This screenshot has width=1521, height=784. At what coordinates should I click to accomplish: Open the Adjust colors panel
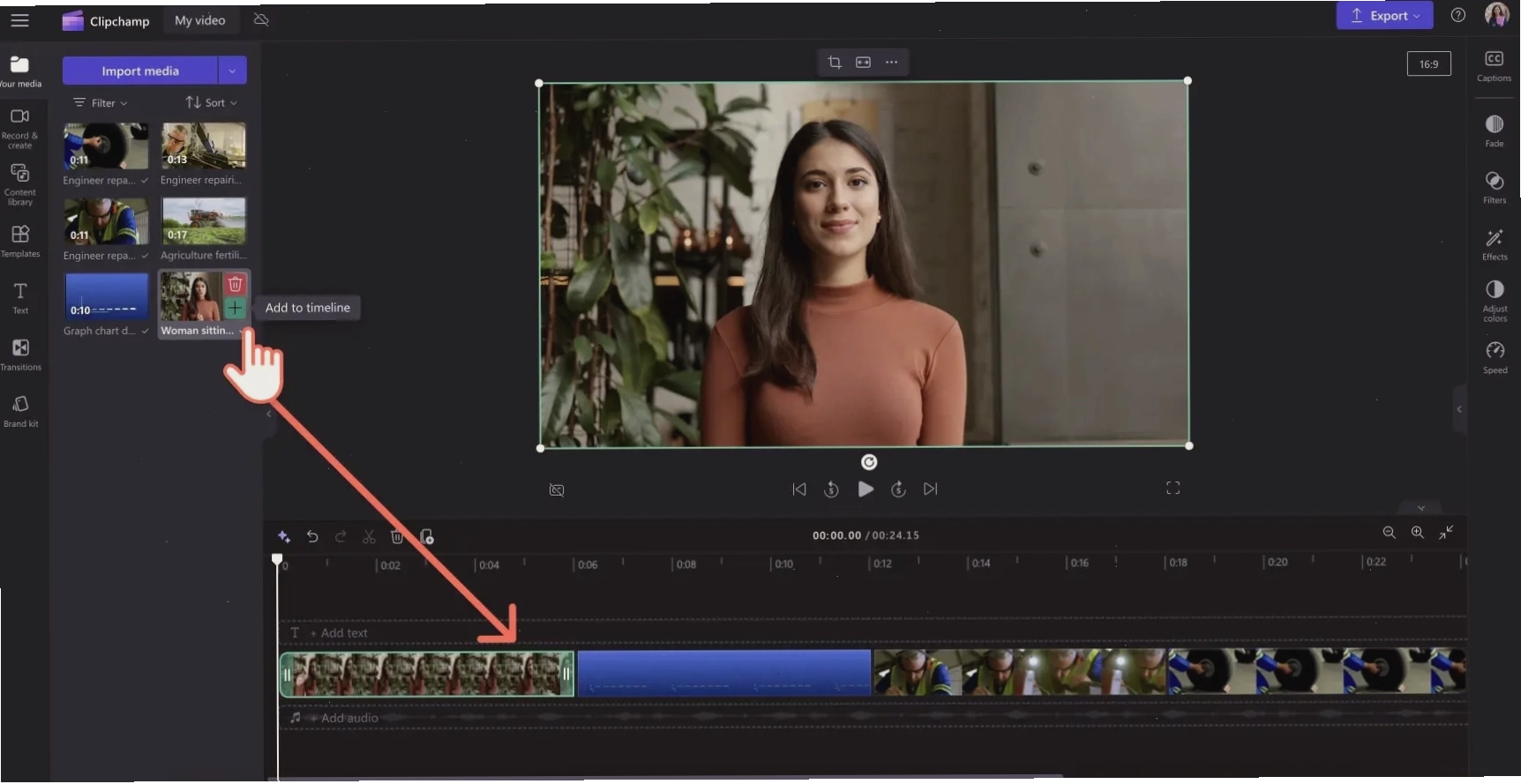1494,301
